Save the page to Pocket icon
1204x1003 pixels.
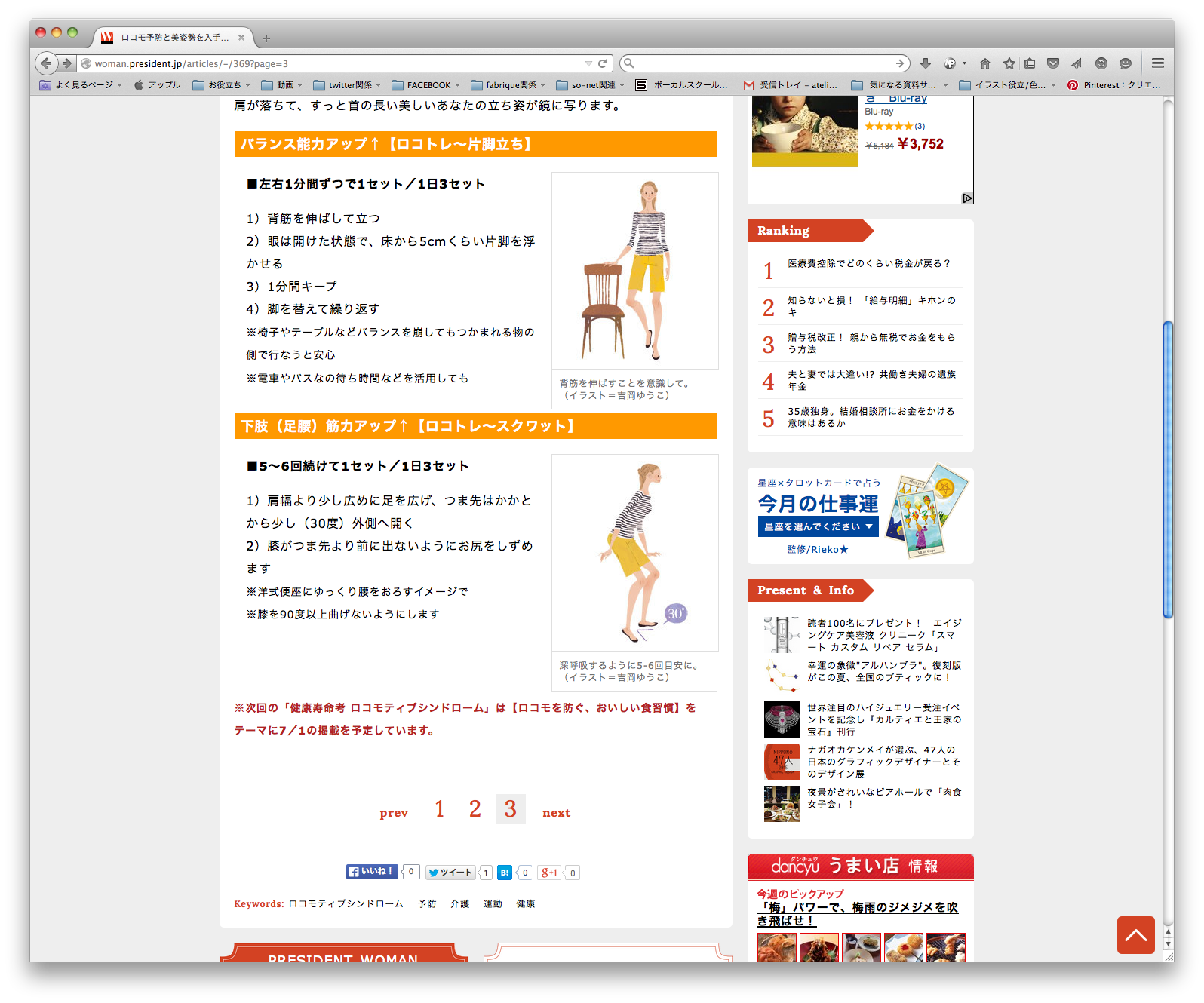tap(1053, 63)
